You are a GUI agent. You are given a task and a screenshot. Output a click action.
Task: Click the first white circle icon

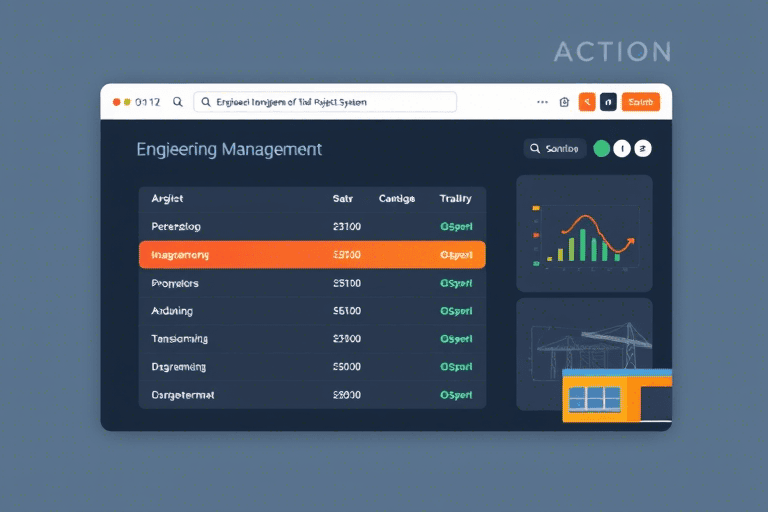(622, 149)
